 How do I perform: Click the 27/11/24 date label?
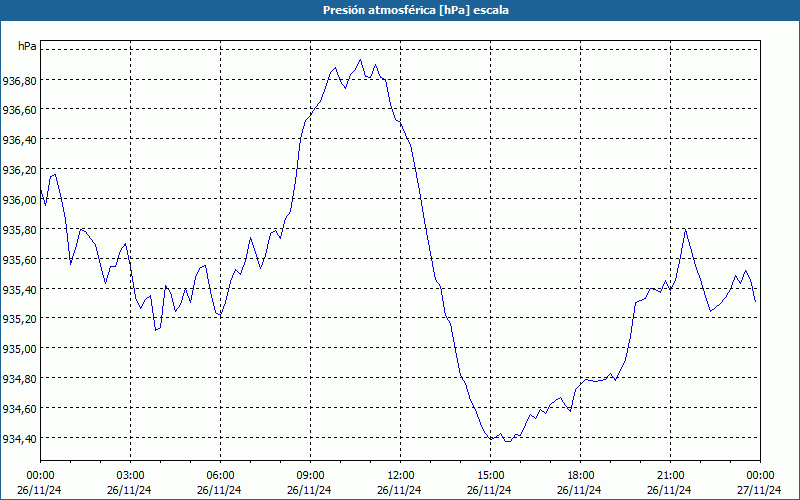click(x=759, y=490)
